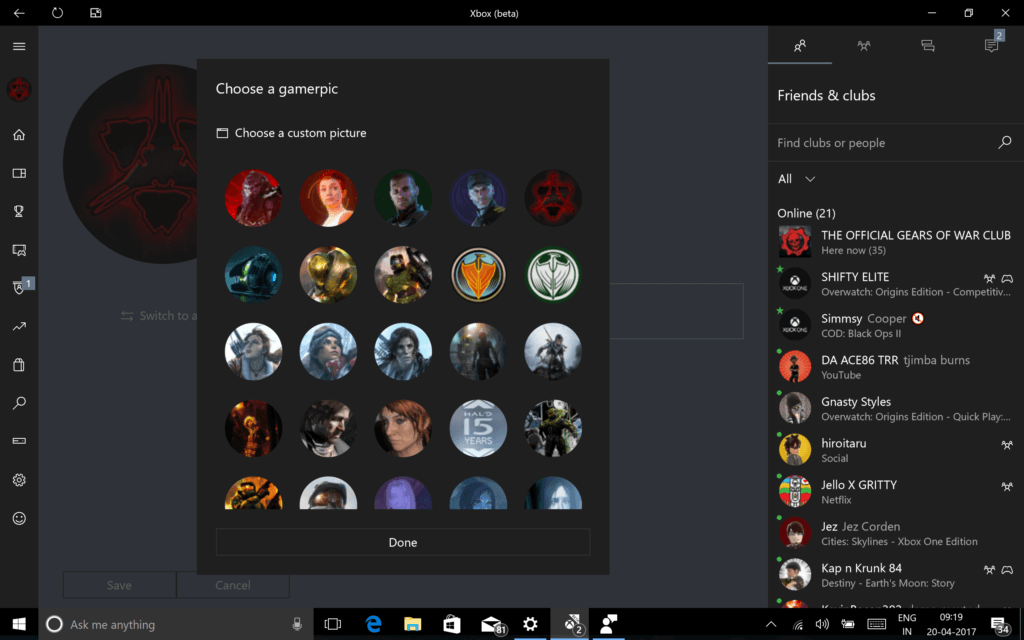Open Clubs shield icon with badge

click(20, 287)
